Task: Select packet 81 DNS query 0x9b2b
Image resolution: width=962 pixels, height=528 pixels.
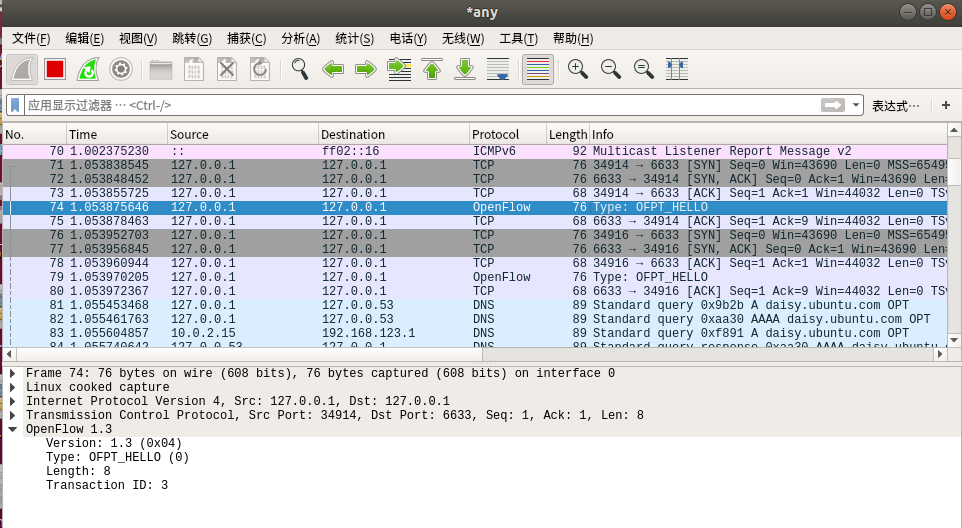Action: coord(475,305)
